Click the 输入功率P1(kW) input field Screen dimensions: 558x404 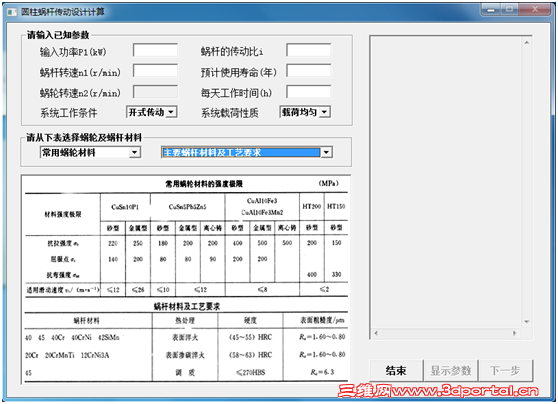tap(156, 50)
